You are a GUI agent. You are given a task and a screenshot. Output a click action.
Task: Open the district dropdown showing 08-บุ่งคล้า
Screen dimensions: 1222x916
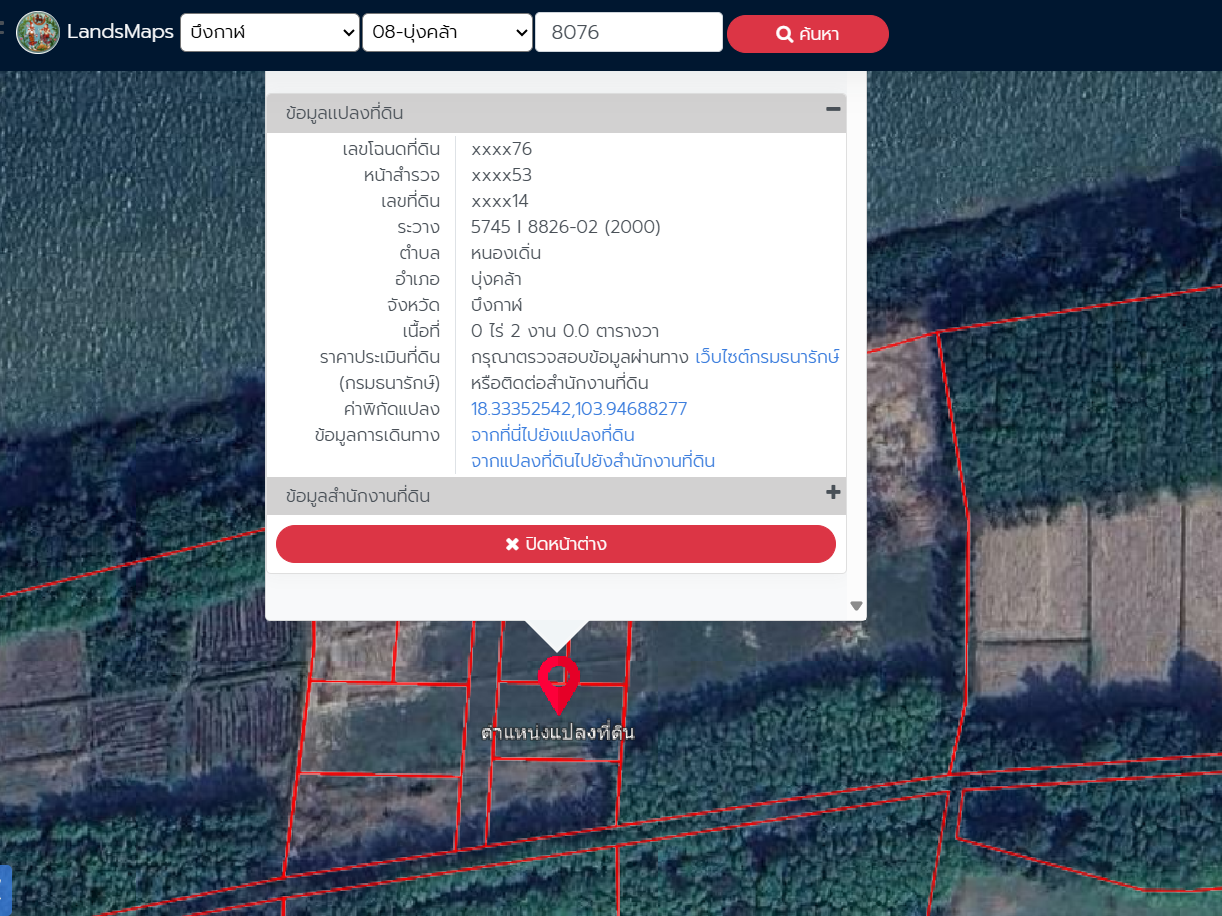coord(447,33)
